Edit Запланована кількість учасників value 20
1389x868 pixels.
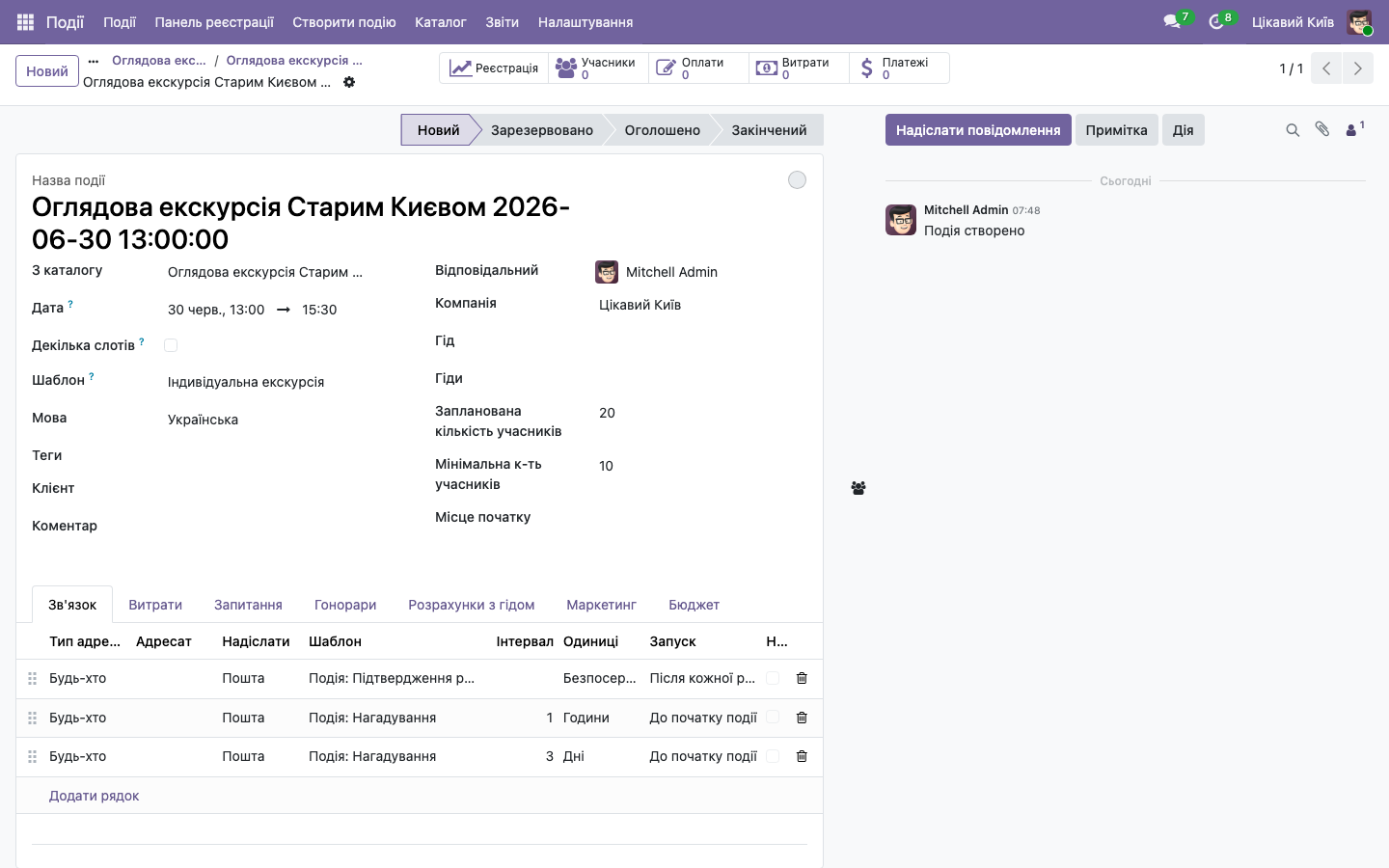point(702,413)
